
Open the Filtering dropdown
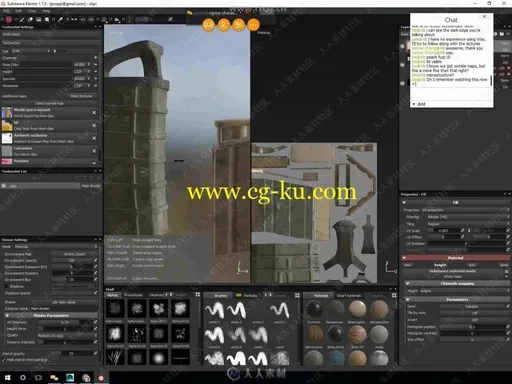[x=468, y=217]
